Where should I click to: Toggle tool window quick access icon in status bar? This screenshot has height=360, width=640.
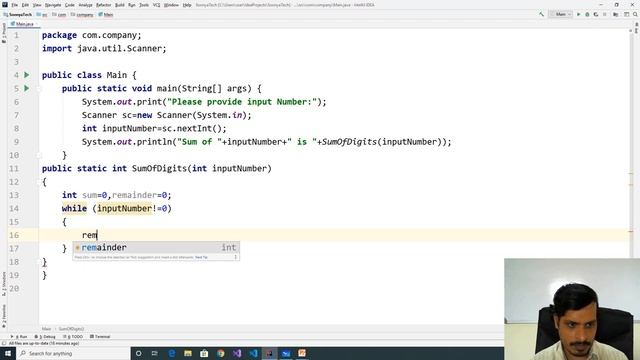pyautogui.click(x=4, y=344)
